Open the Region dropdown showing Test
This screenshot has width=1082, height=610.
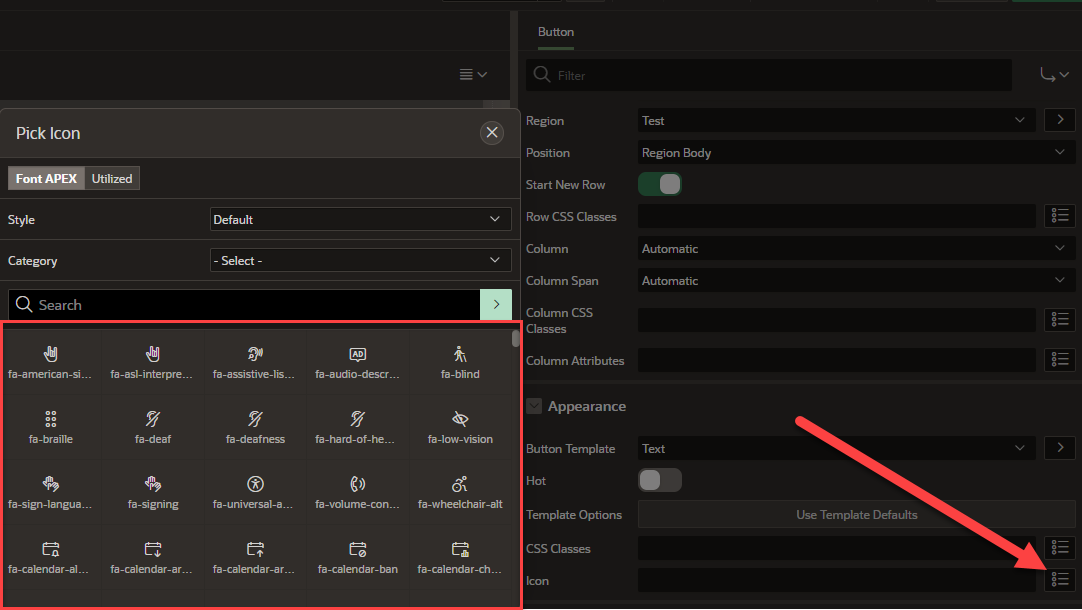tap(836, 120)
